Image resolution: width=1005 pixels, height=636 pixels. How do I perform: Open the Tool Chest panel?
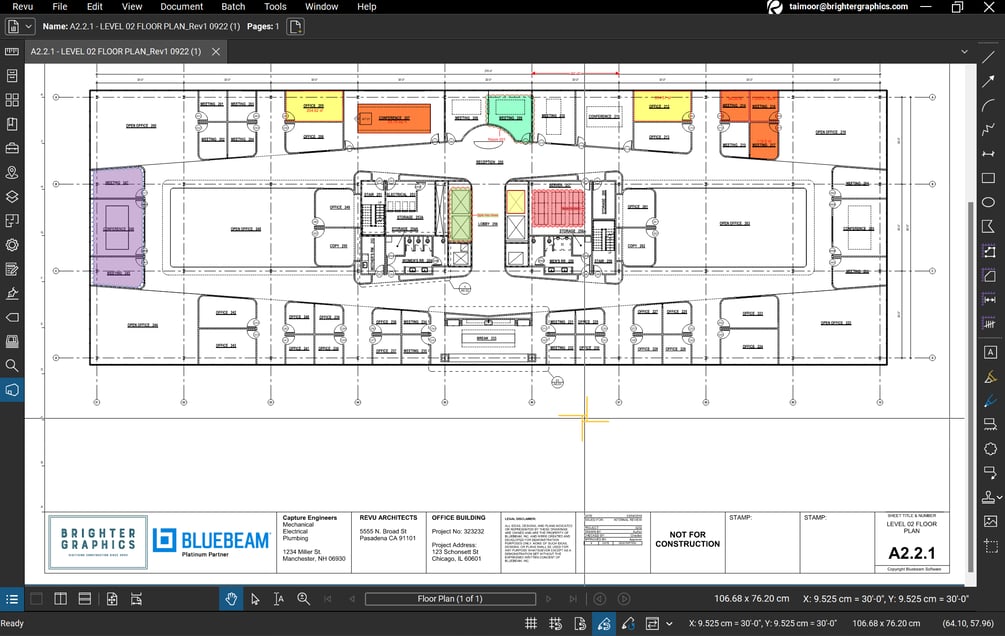[12, 149]
